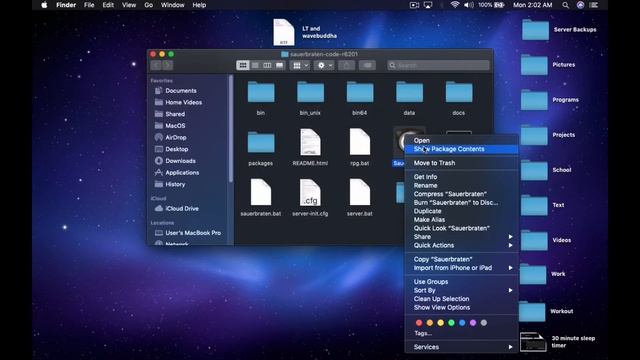The image size is (640, 360).
Task: Toggle Use Groups in context menu
Action: [461, 282]
